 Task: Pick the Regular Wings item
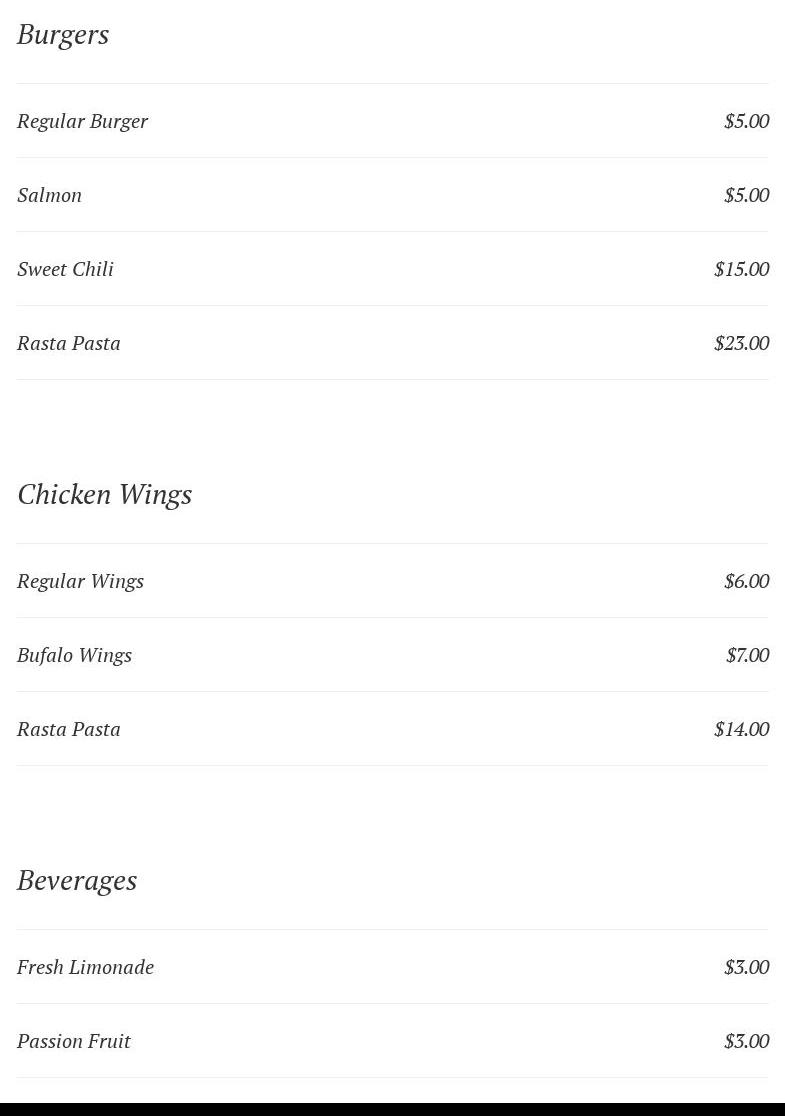pos(80,581)
